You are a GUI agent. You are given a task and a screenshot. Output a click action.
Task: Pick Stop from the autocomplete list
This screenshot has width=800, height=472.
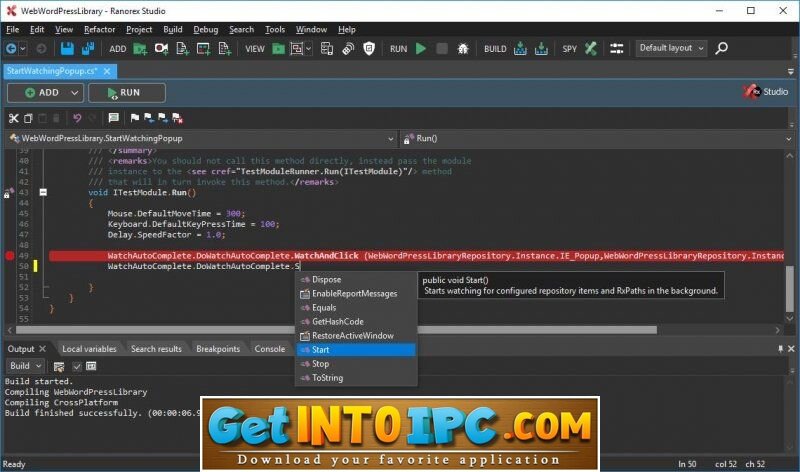click(356, 364)
